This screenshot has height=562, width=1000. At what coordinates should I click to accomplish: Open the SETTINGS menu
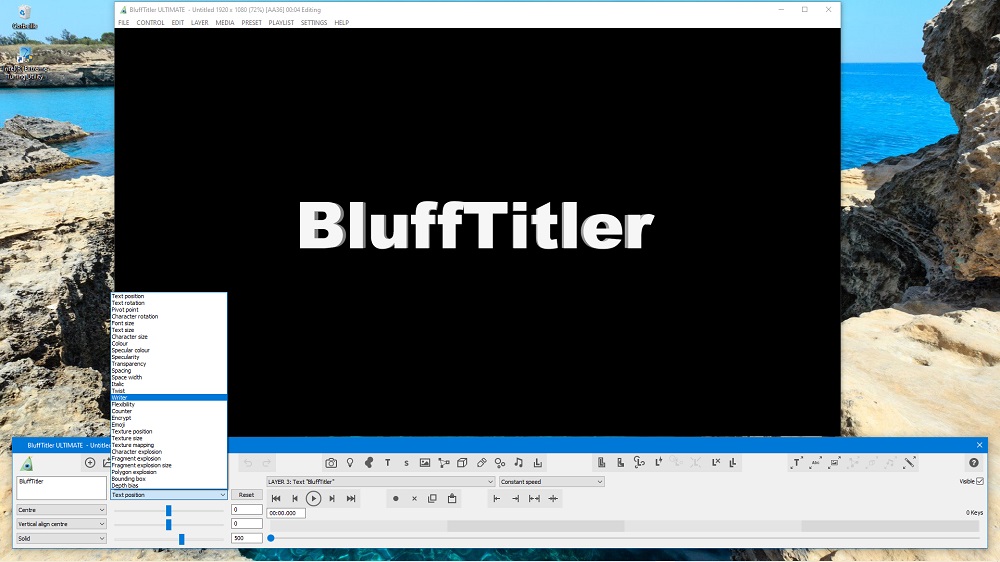tap(314, 22)
